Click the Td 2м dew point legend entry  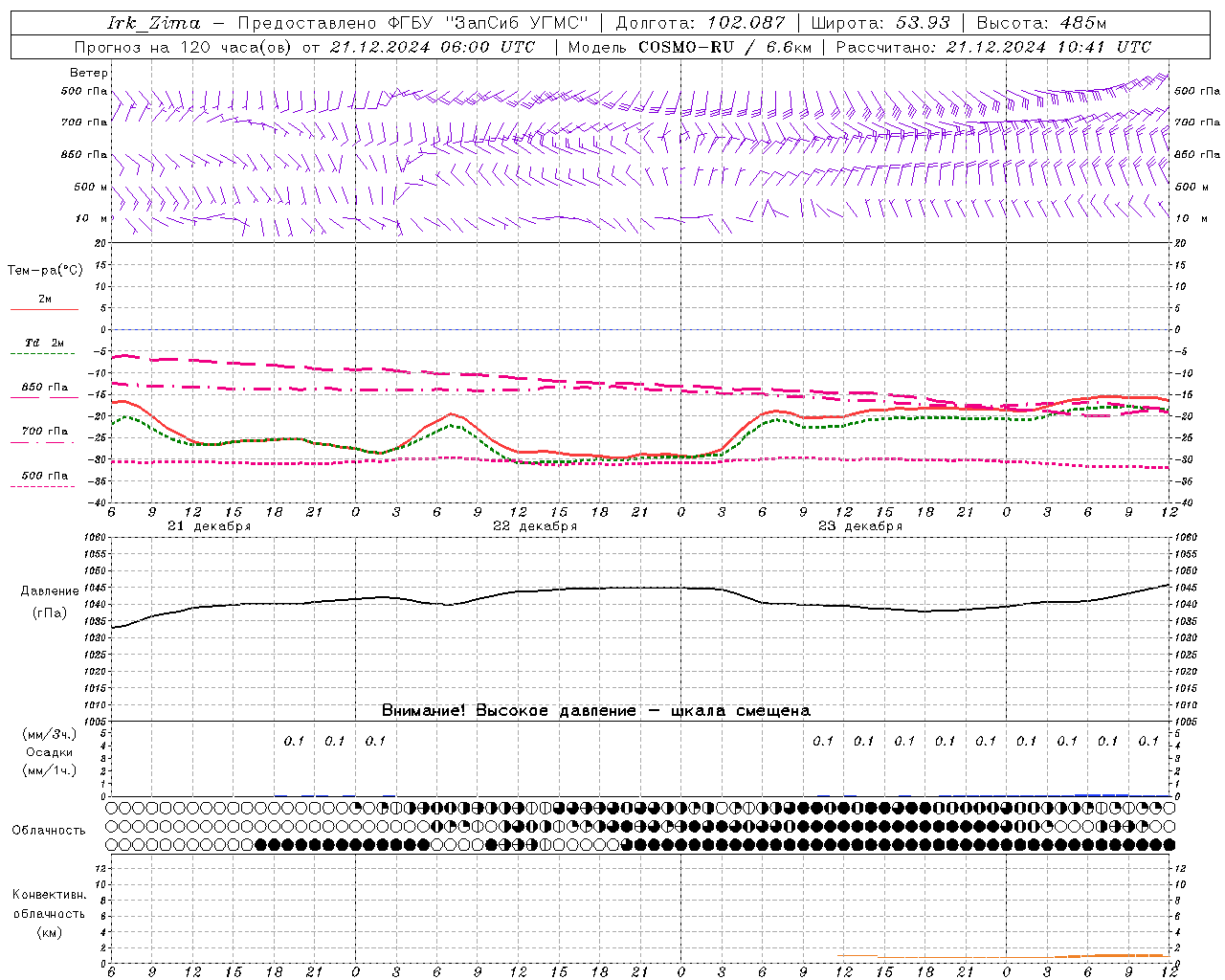point(44,343)
